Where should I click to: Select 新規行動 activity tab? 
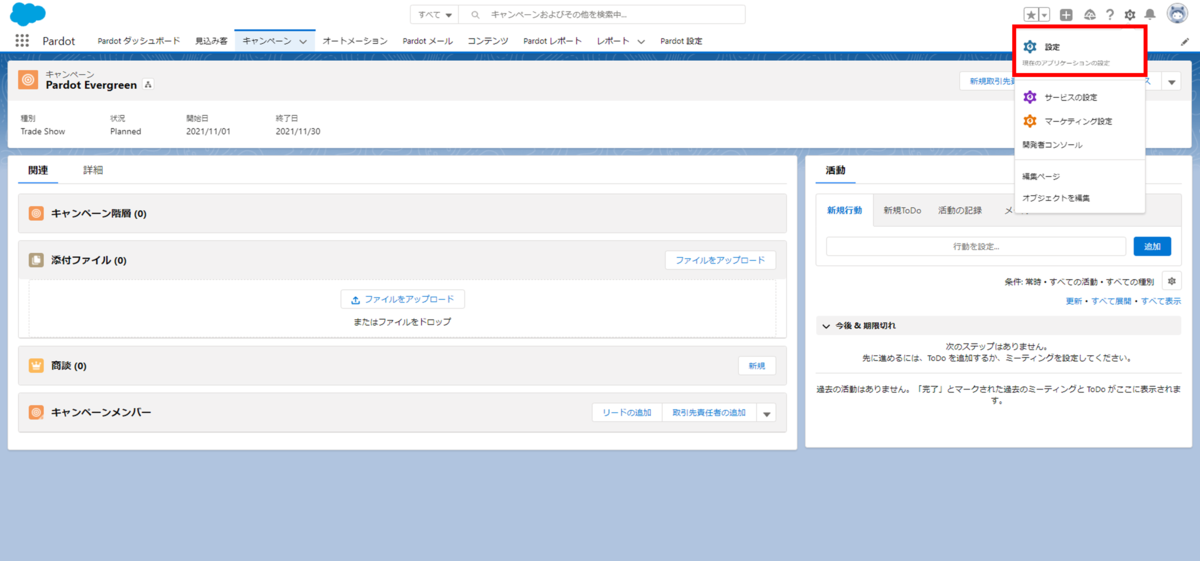click(x=845, y=210)
